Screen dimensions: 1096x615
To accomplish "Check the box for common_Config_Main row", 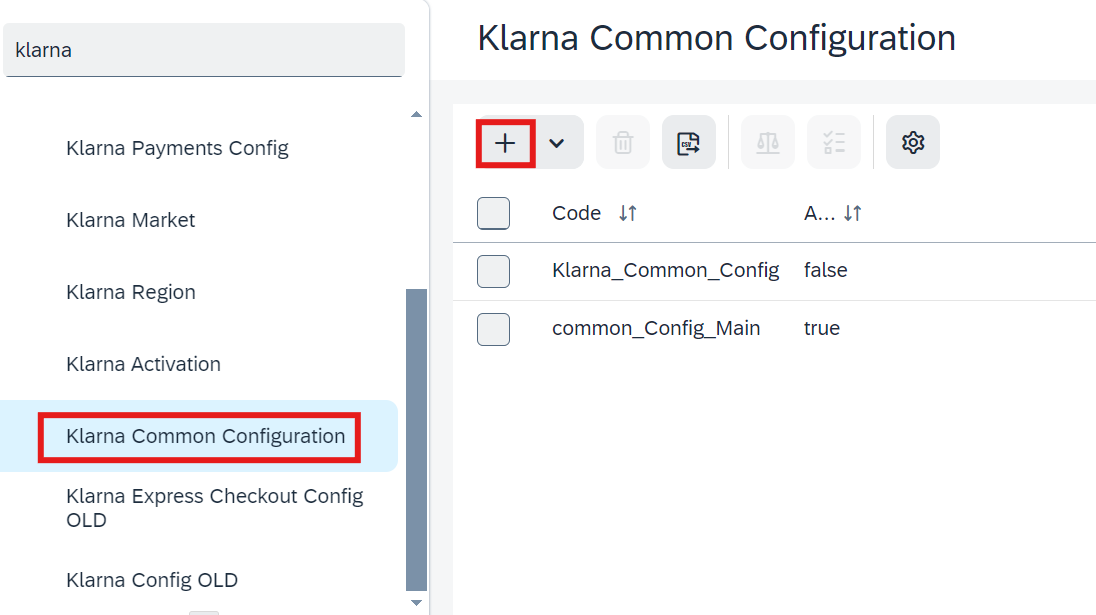I will tap(493, 329).
